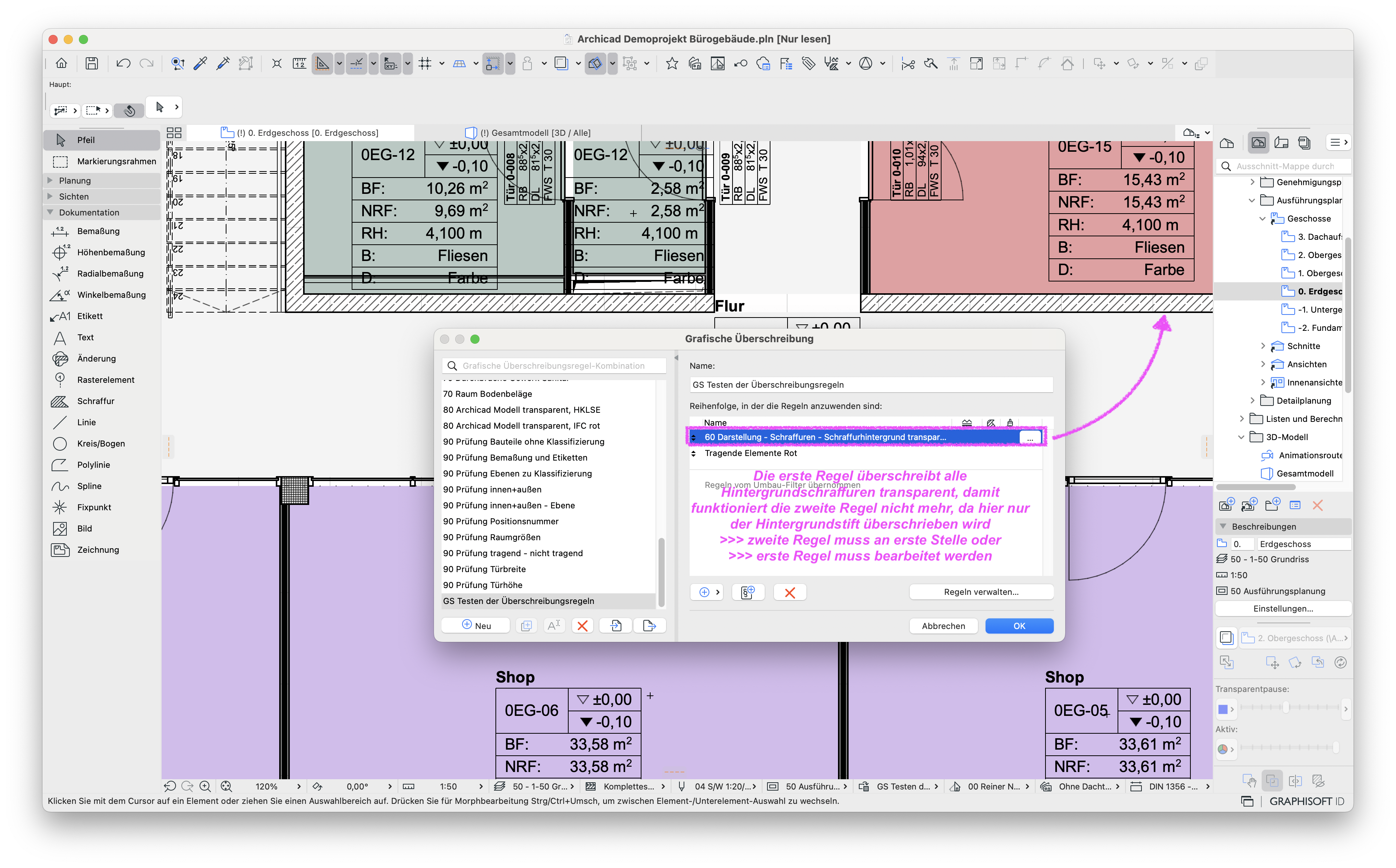Click the Measure ruler icon in toolbar
1396x868 pixels.
299,63
